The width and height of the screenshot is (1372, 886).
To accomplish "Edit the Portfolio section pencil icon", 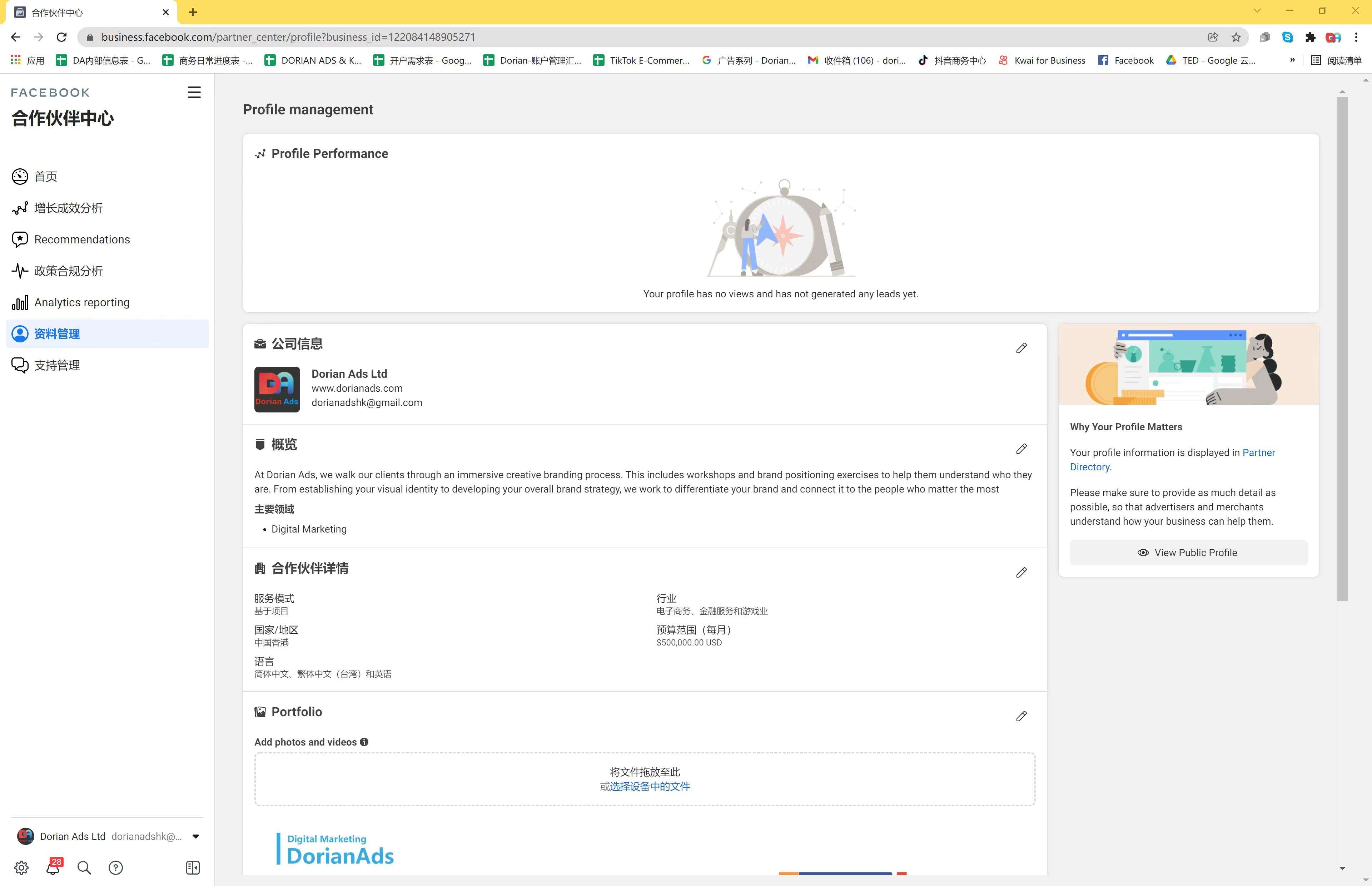I will tap(1021, 716).
